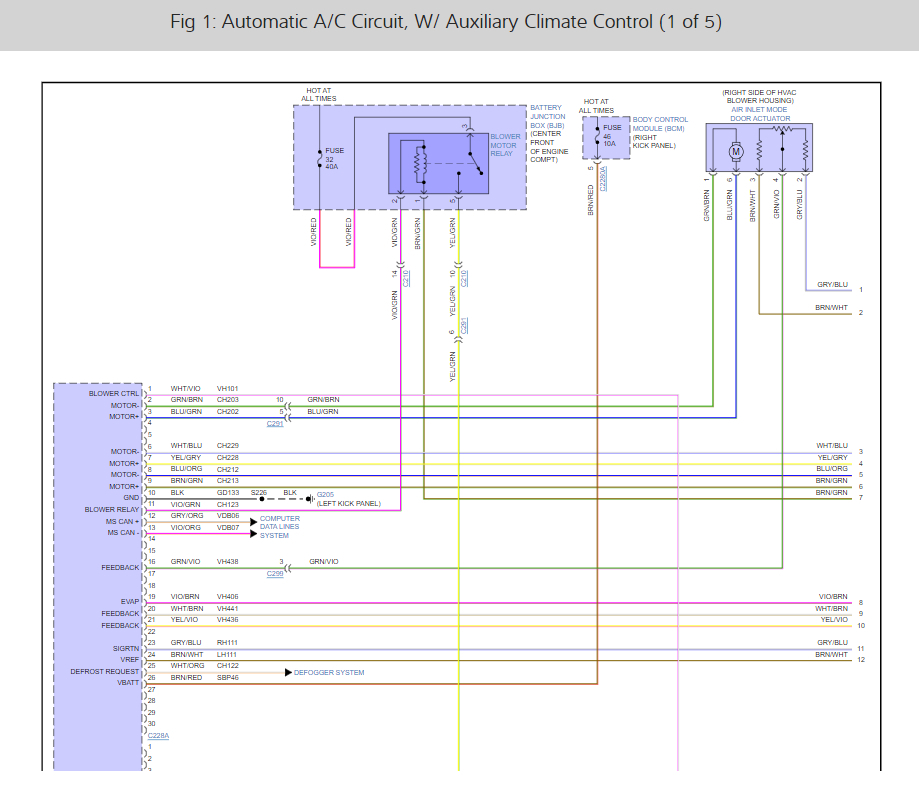Screen dimensions: 919x798
Task: Select the circuit code CH213
Action: tap(227, 480)
